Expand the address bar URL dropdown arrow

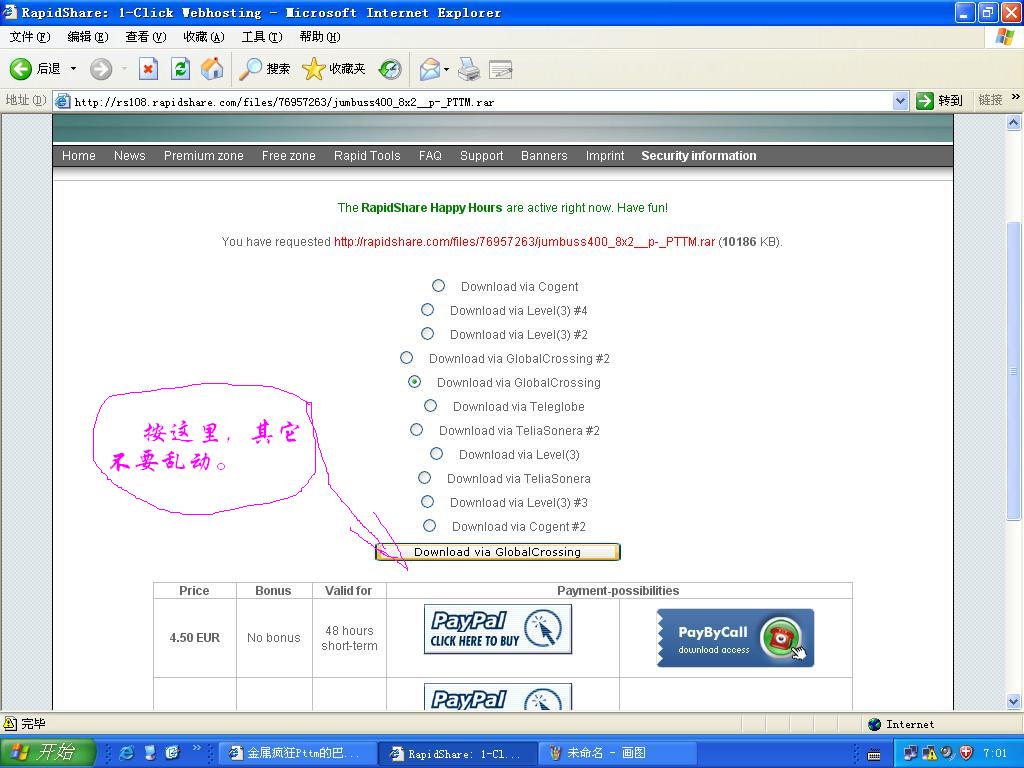click(x=901, y=101)
